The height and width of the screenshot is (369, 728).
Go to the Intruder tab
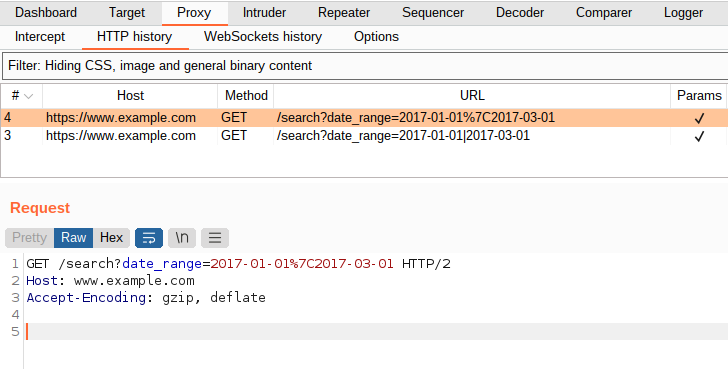click(264, 13)
